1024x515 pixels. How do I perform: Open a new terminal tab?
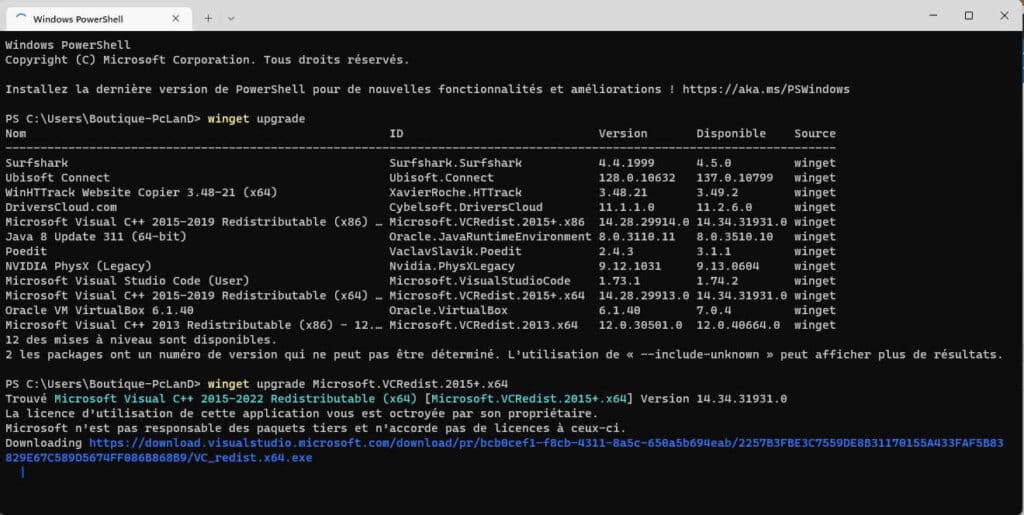[x=208, y=18]
